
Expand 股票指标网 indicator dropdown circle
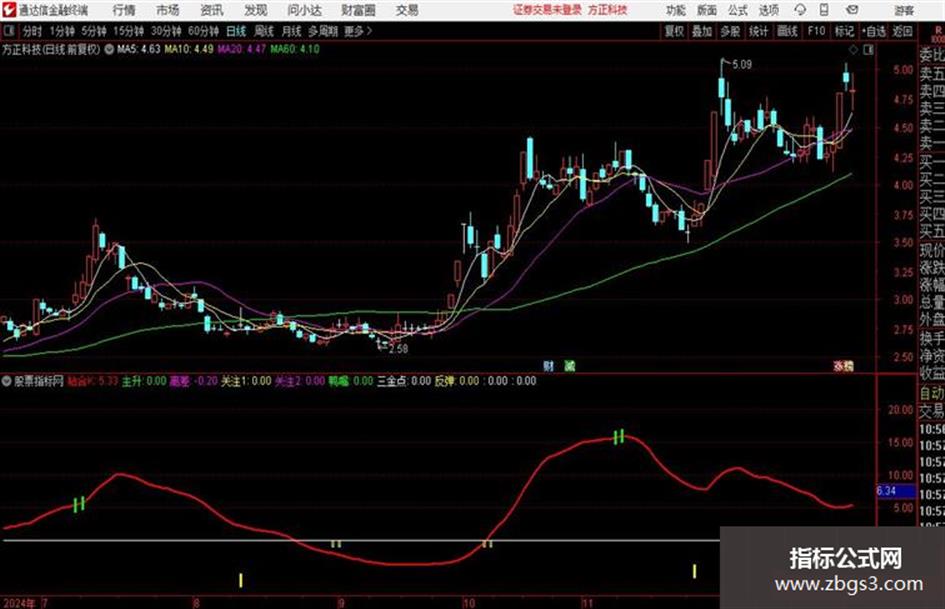[x=7, y=380]
